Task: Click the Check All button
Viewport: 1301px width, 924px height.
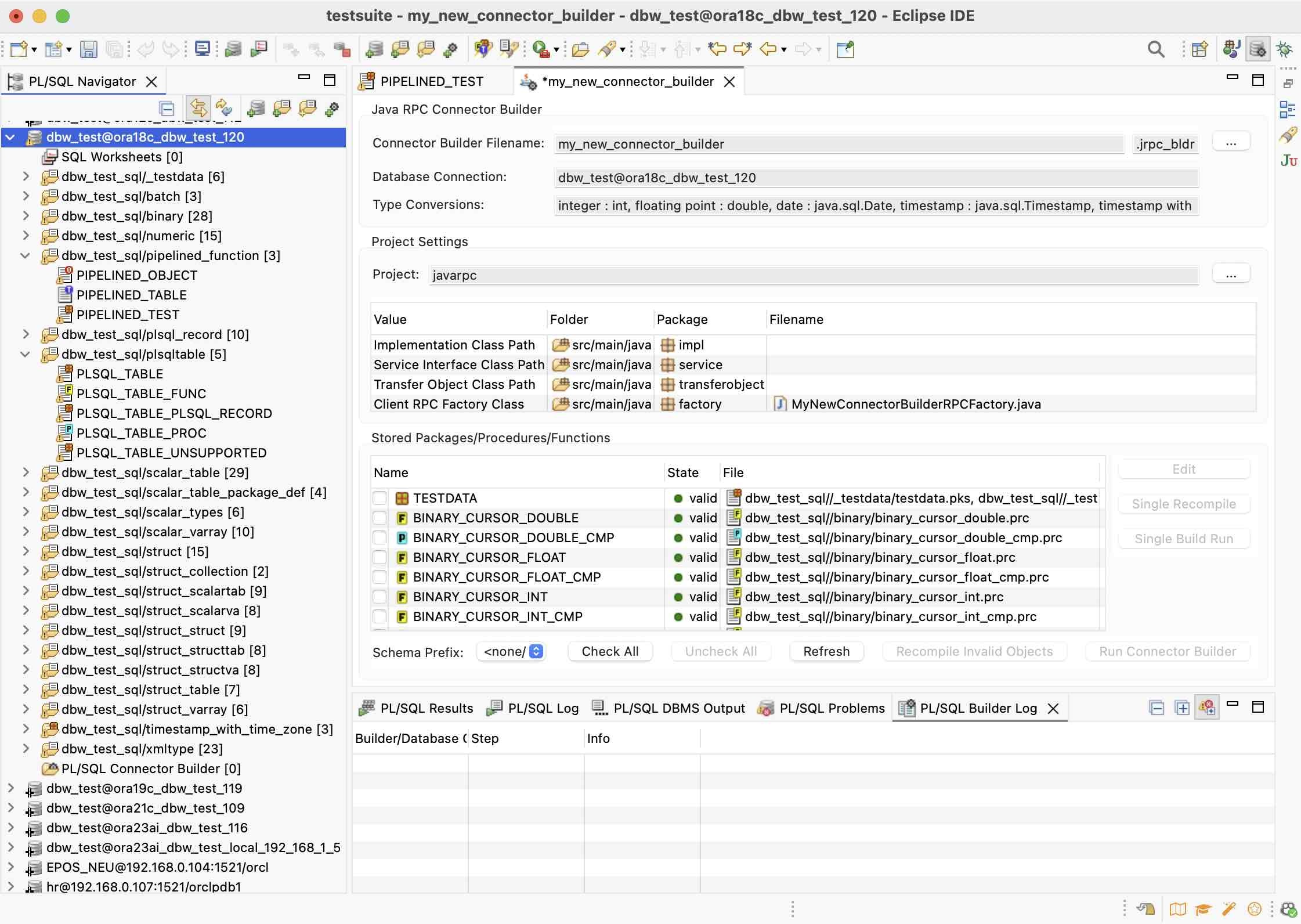Action: pos(609,651)
